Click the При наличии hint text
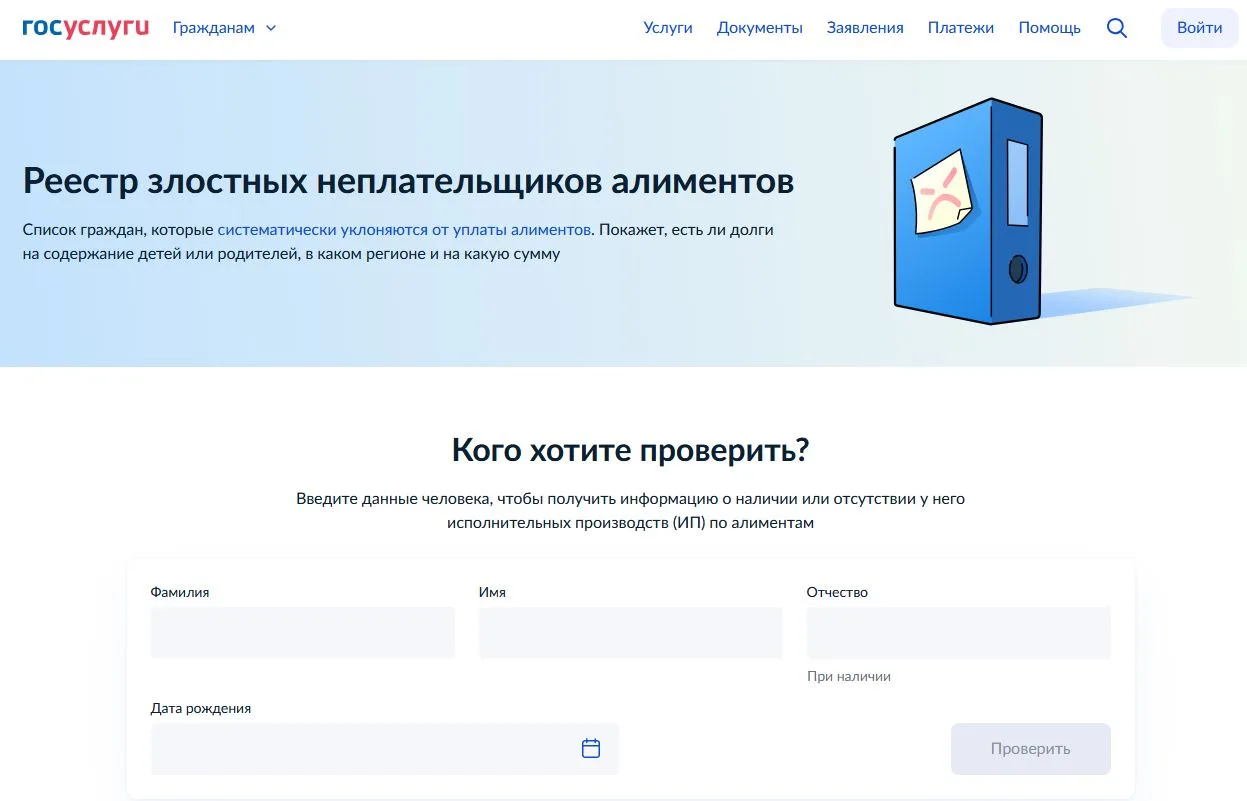This screenshot has width=1247, height=801. click(849, 677)
